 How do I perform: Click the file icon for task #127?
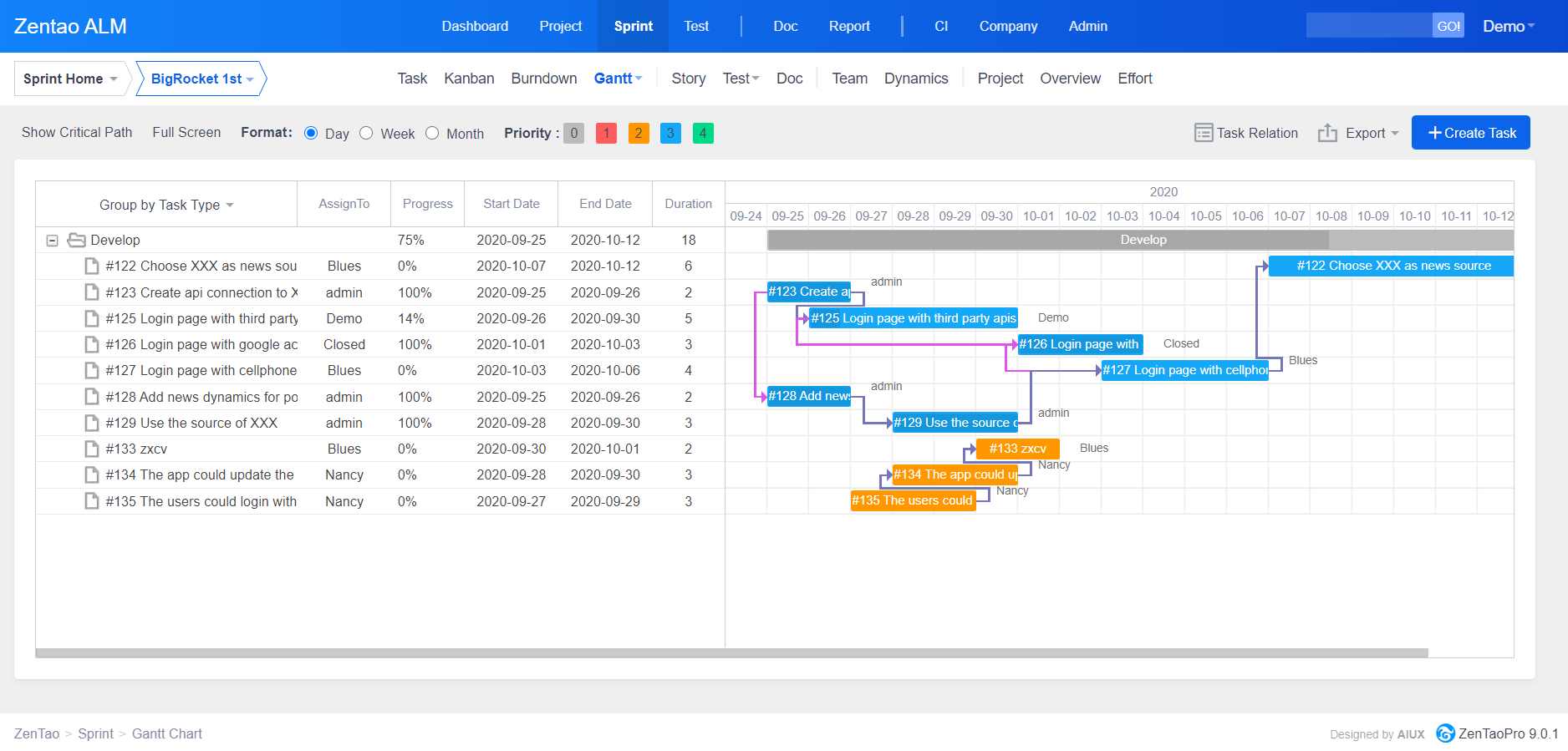coord(92,371)
